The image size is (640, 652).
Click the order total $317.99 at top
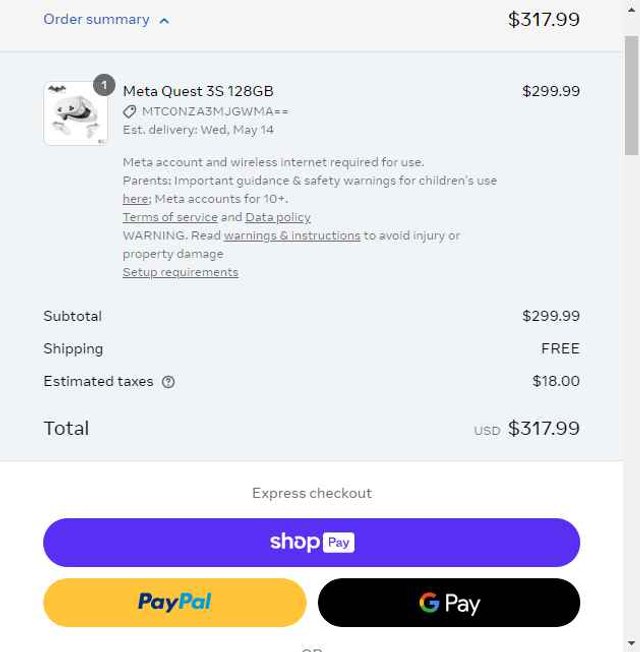[x=543, y=19]
